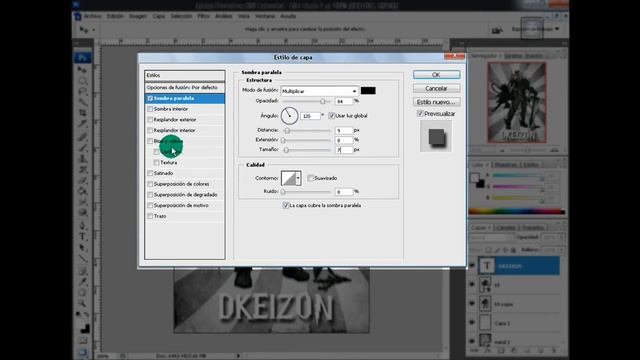Select the Line shape tool

coord(82,258)
